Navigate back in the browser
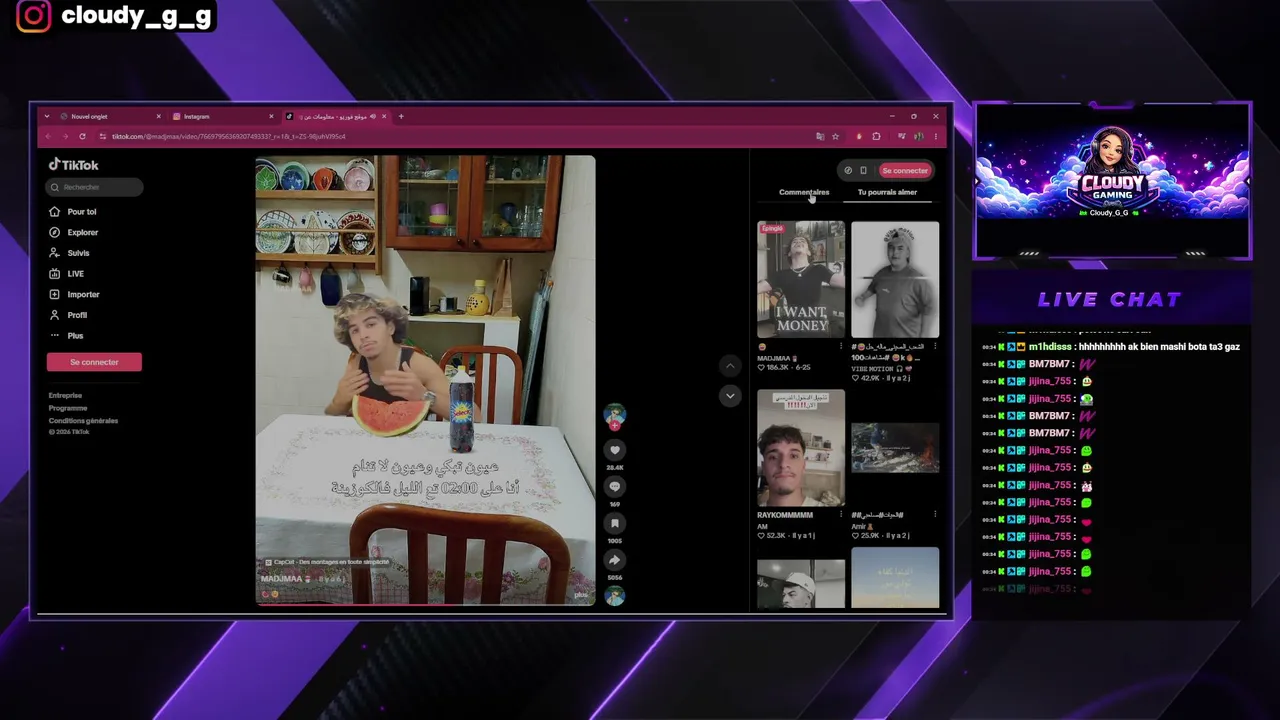Viewport: 1280px width, 720px height. [48, 136]
